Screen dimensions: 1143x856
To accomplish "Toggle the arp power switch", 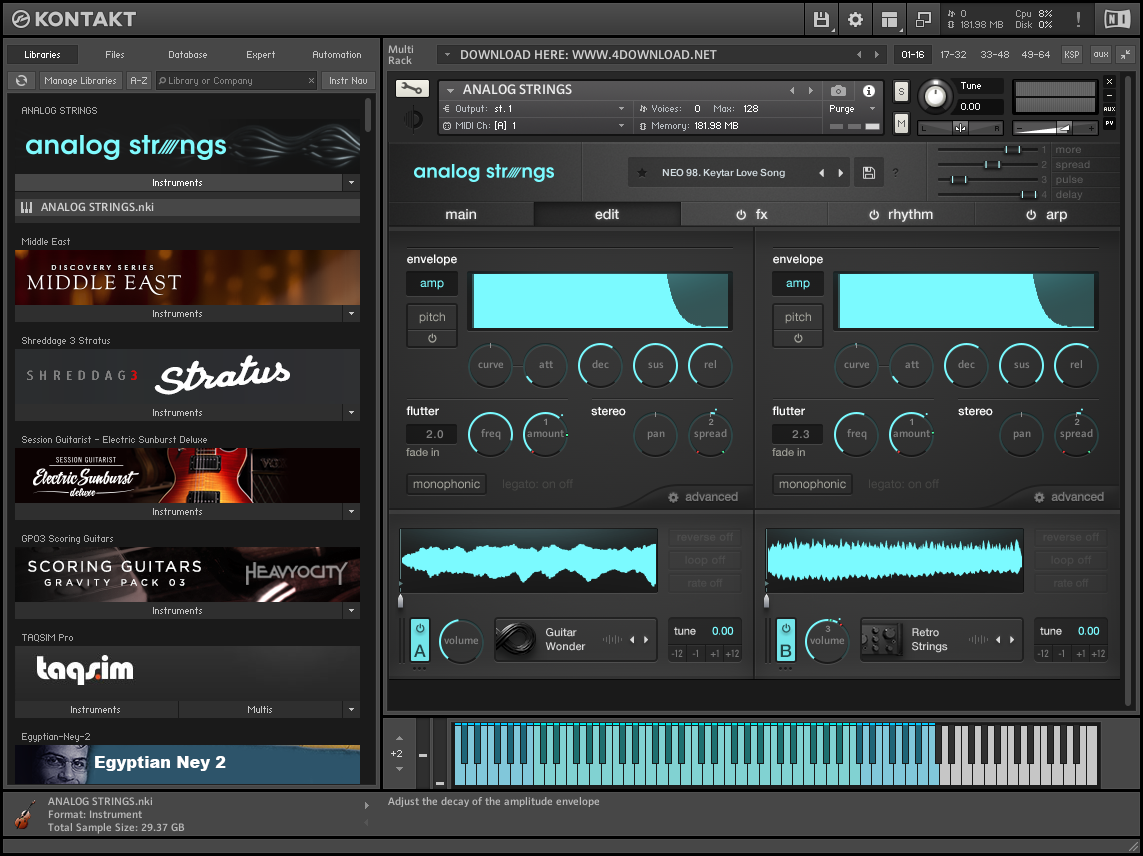I will pyautogui.click(x=1031, y=215).
